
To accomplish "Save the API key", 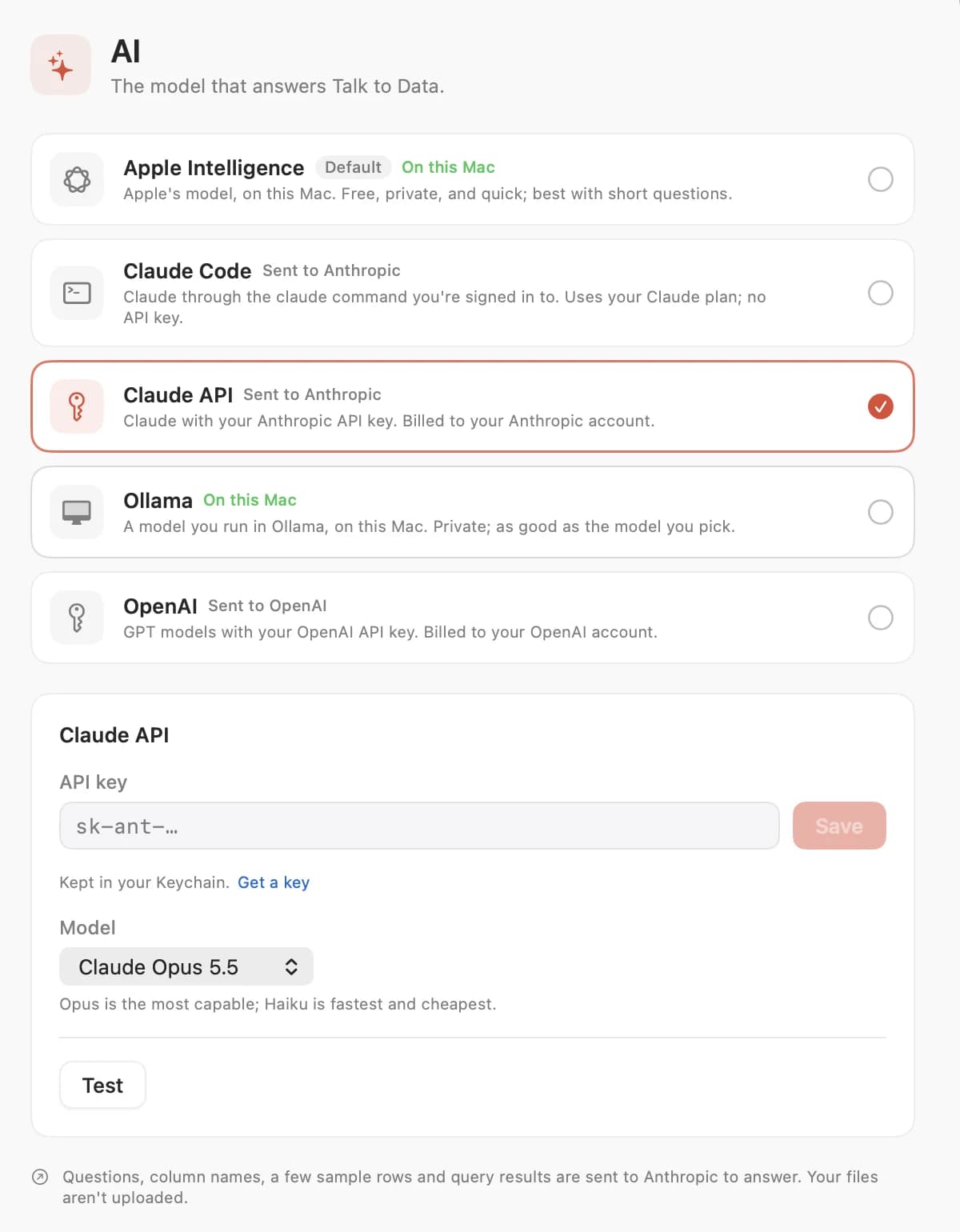I will [839, 826].
